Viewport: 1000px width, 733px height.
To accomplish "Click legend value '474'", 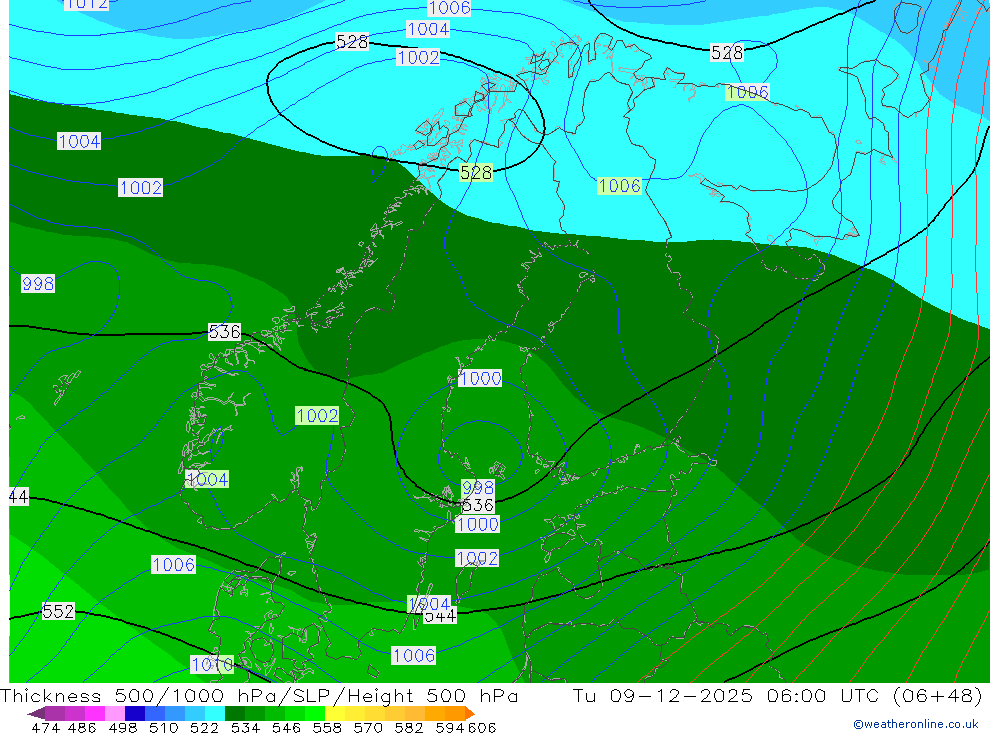I will click(x=45, y=727).
